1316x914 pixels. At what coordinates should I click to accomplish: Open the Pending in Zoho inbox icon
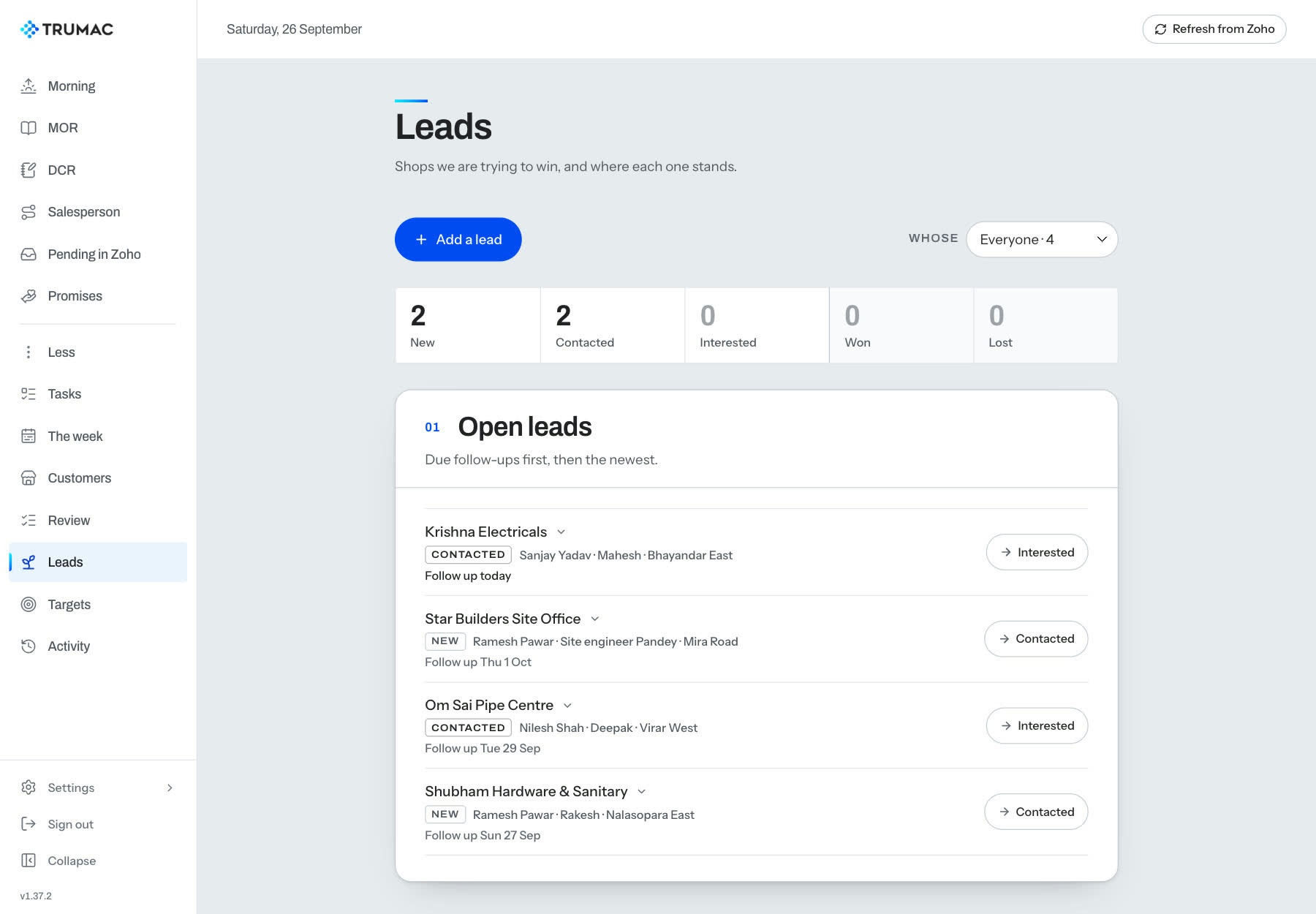29,254
